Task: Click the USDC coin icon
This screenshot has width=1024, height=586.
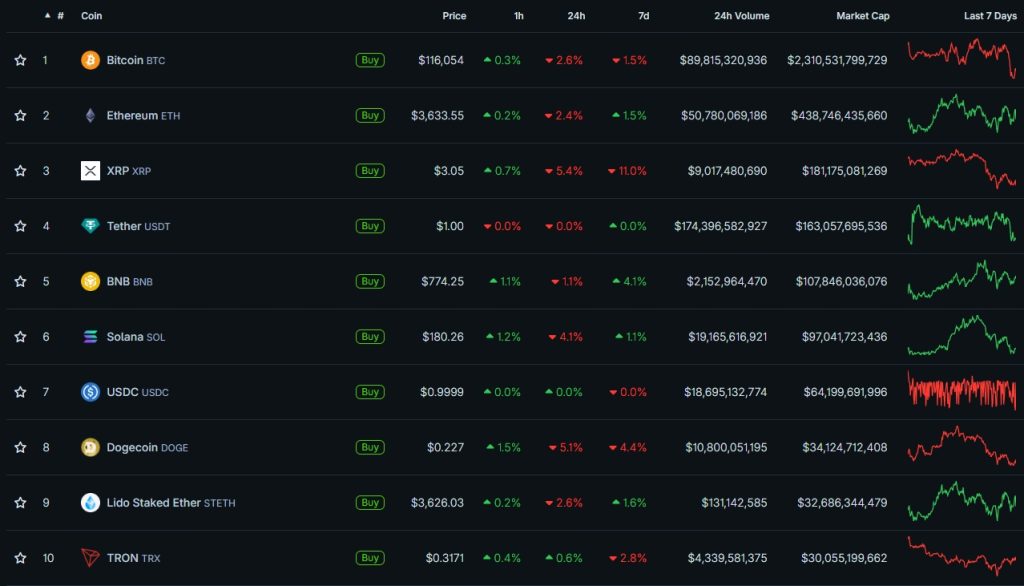Action: (91, 392)
